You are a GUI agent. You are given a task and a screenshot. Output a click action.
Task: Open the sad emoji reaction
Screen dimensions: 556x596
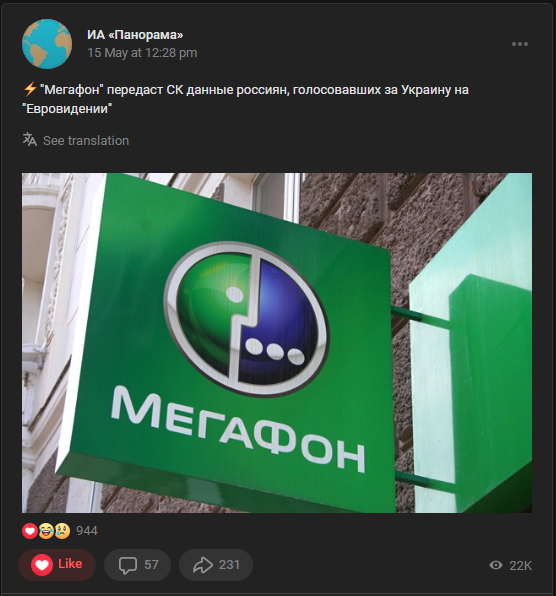[62, 531]
